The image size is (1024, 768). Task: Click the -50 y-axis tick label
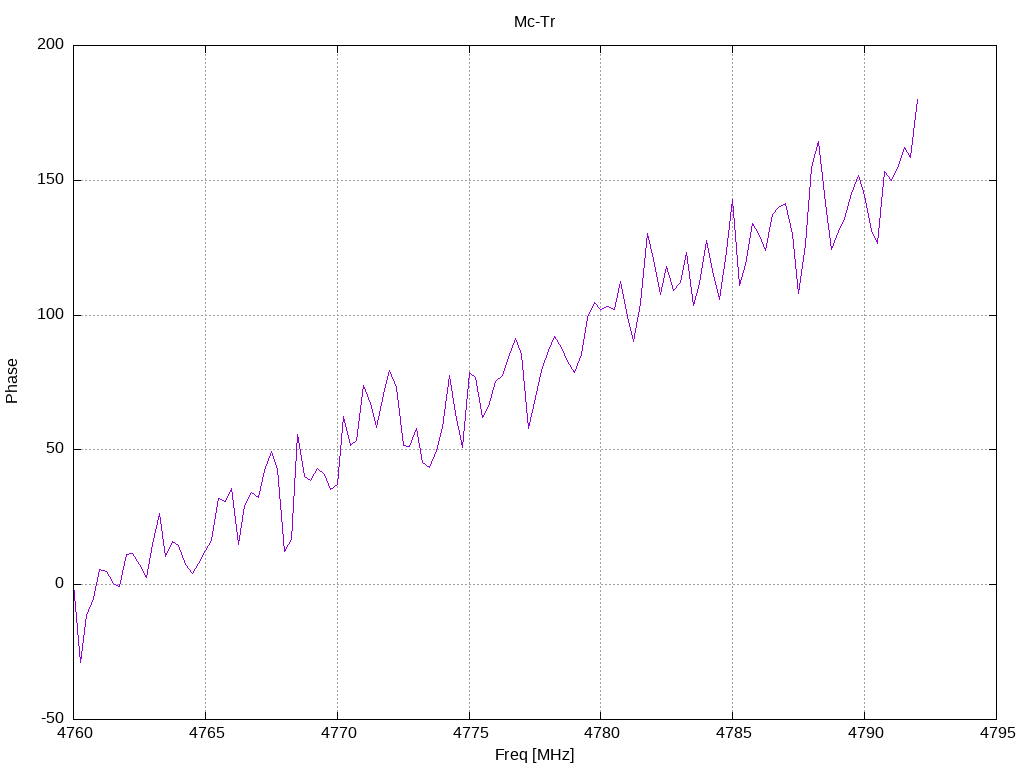pyautogui.click(x=53, y=718)
